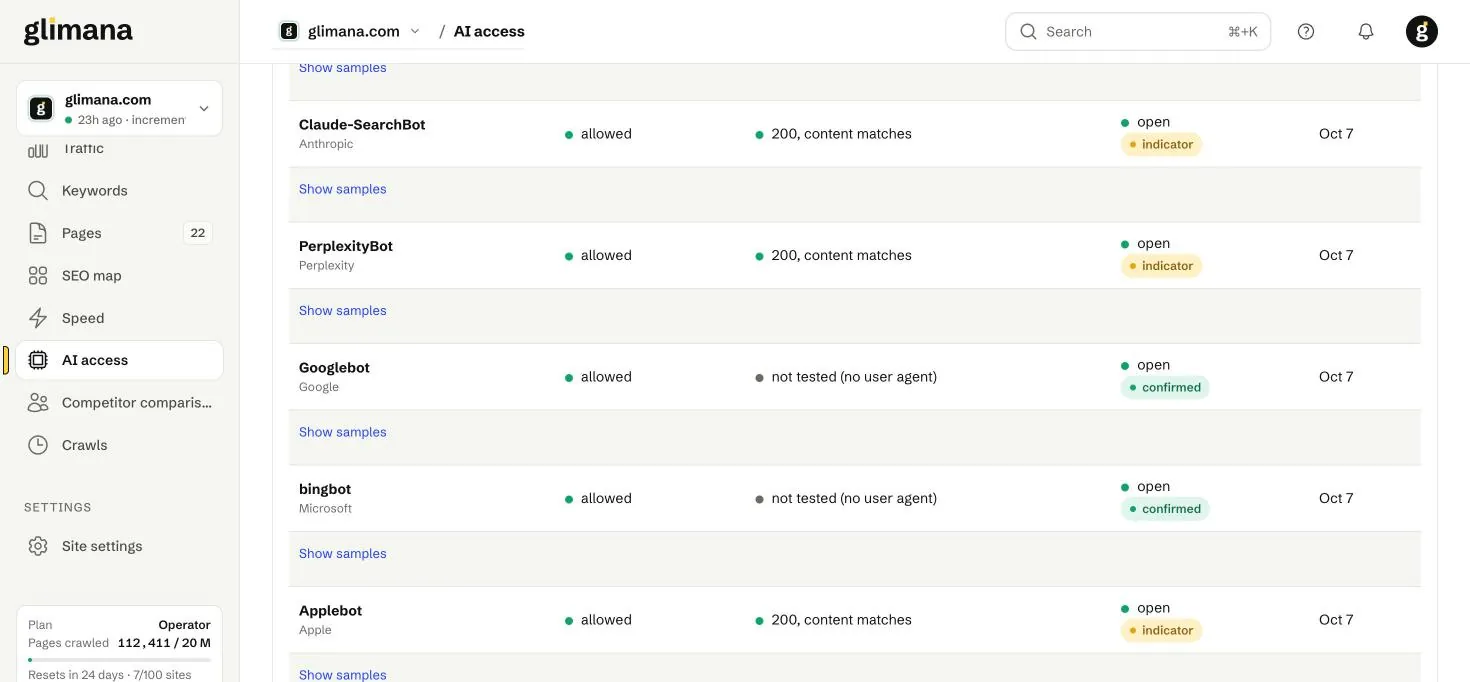
Task: Expand the sidebar site selector chevron
Action: click(x=204, y=108)
